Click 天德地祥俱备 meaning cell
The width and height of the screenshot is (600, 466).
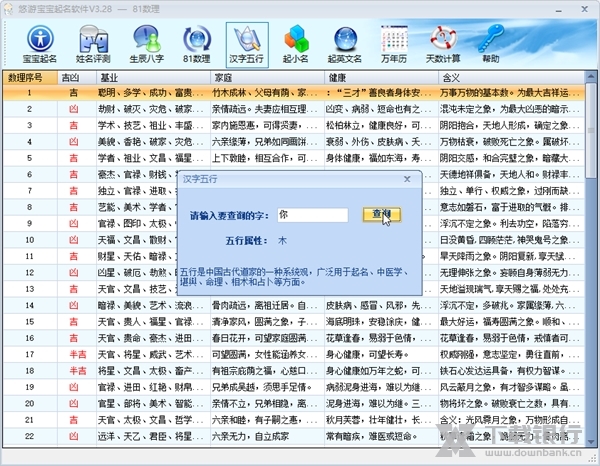(510, 175)
